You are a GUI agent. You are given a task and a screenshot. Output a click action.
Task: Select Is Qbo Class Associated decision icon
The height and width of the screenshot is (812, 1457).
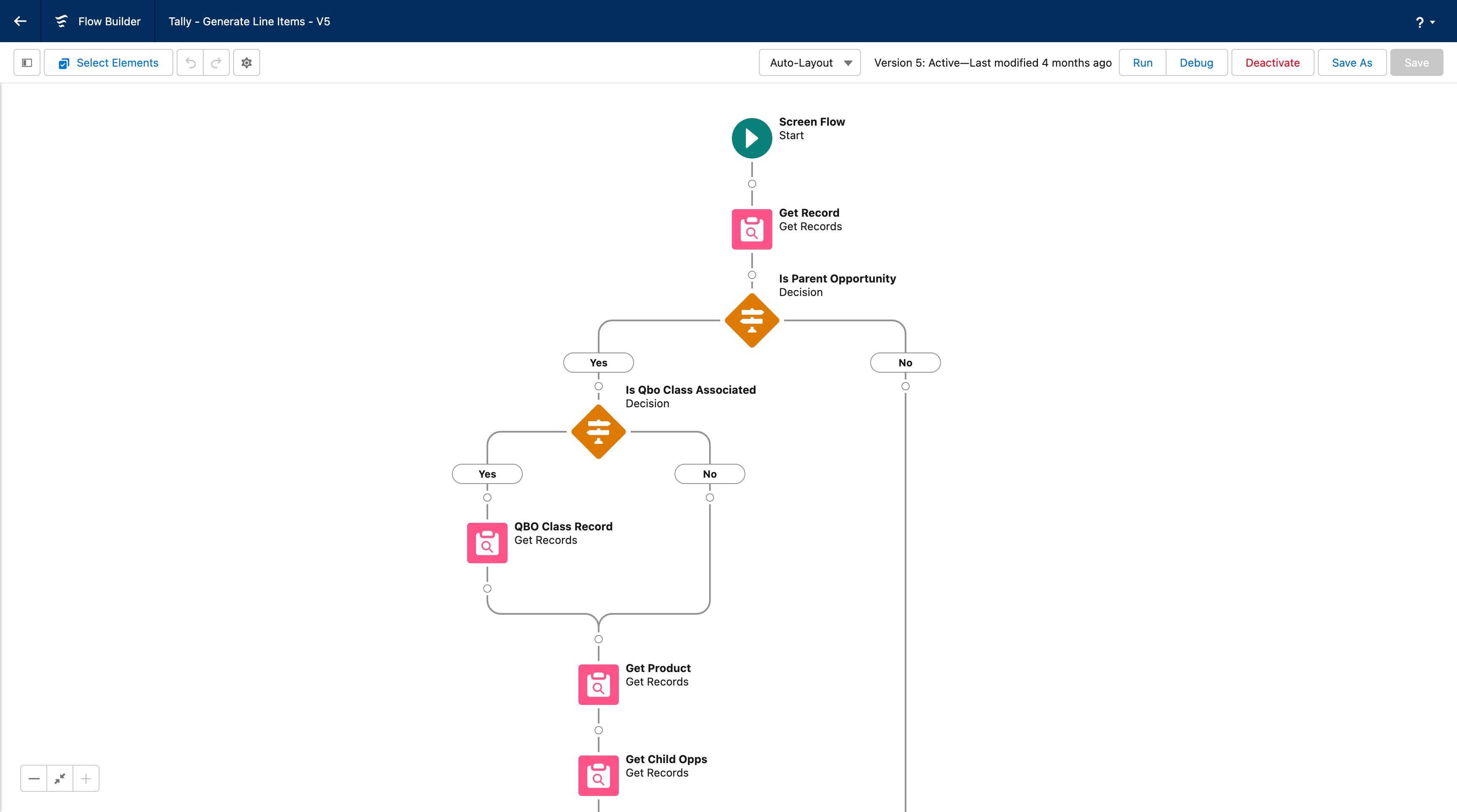(x=598, y=432)
